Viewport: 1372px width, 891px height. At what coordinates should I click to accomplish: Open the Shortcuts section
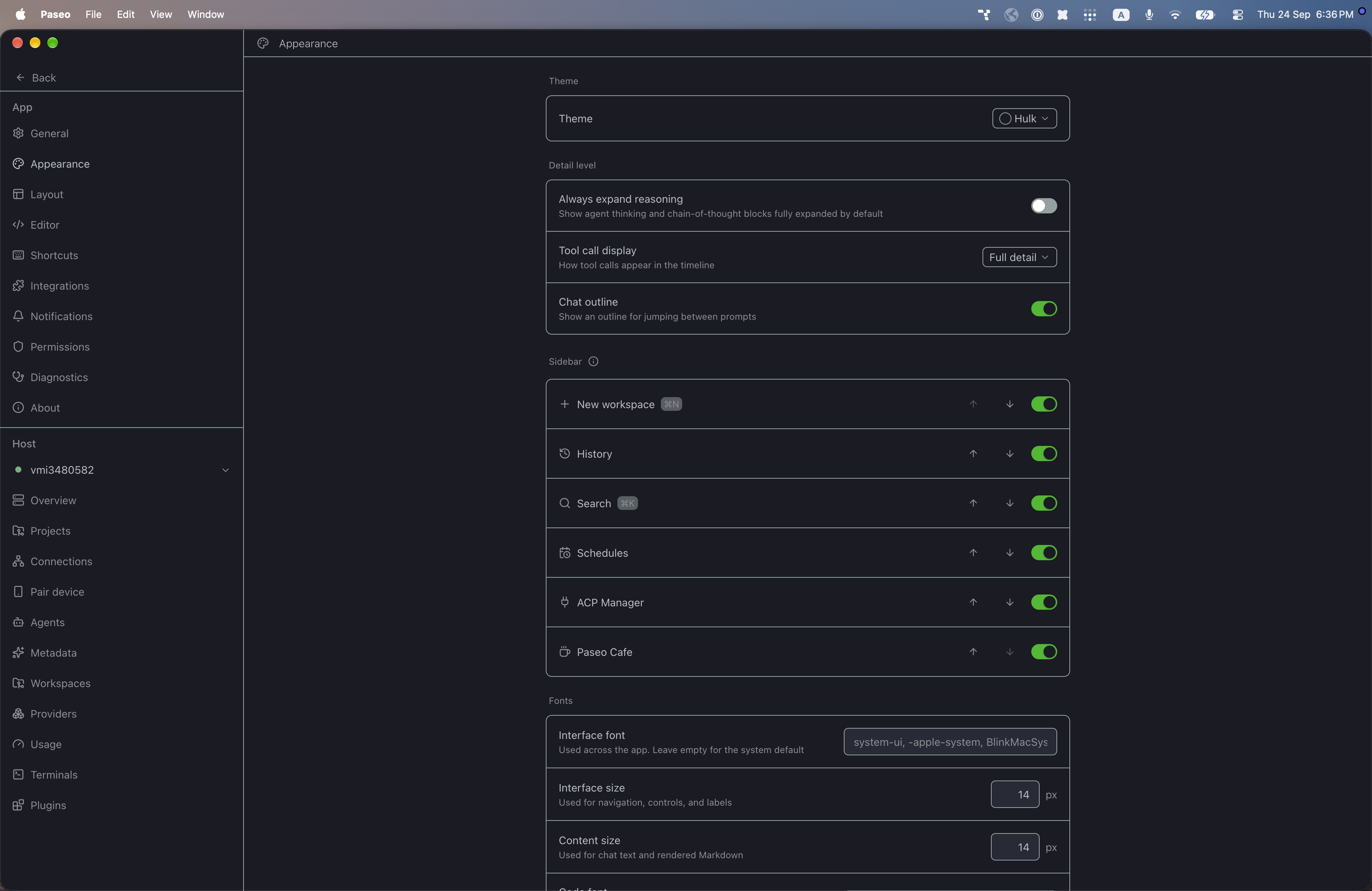tap(45, 255)
